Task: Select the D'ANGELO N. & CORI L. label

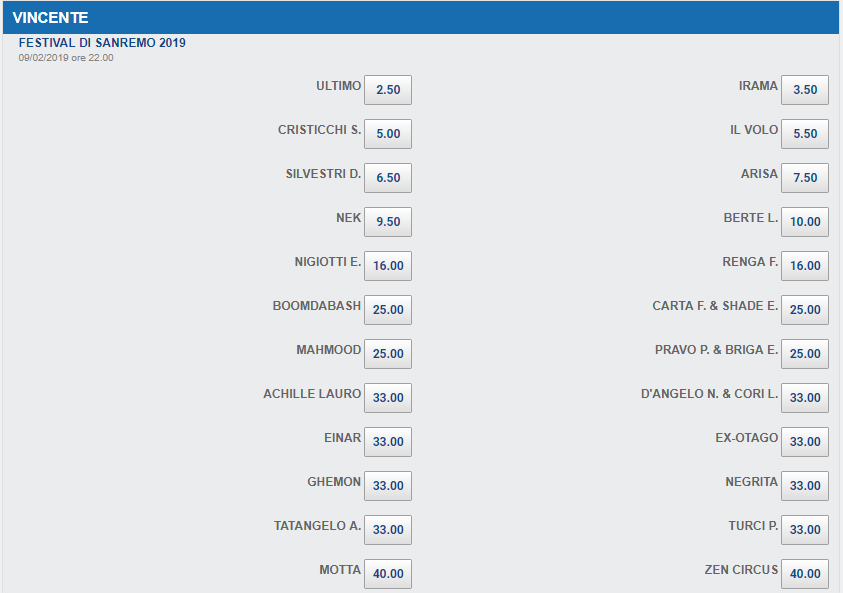Action: point(709,395)
